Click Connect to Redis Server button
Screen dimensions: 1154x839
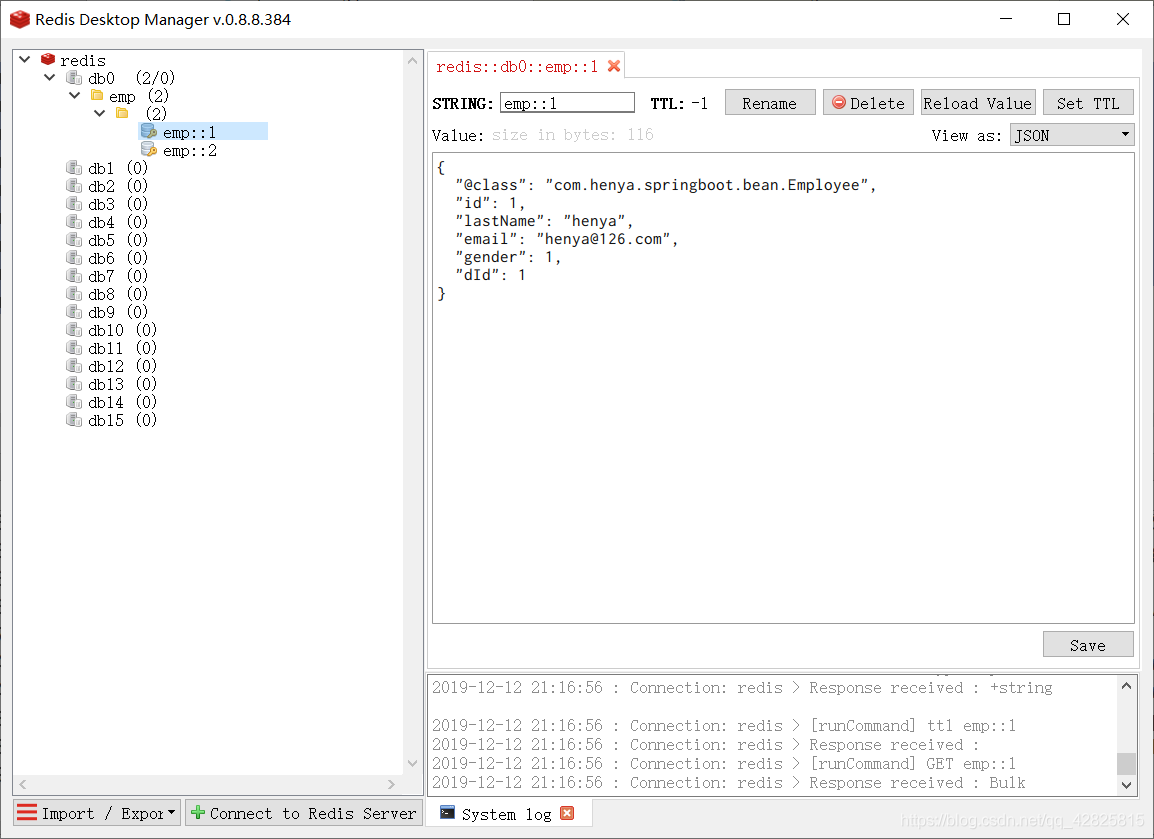click(303, 813)
